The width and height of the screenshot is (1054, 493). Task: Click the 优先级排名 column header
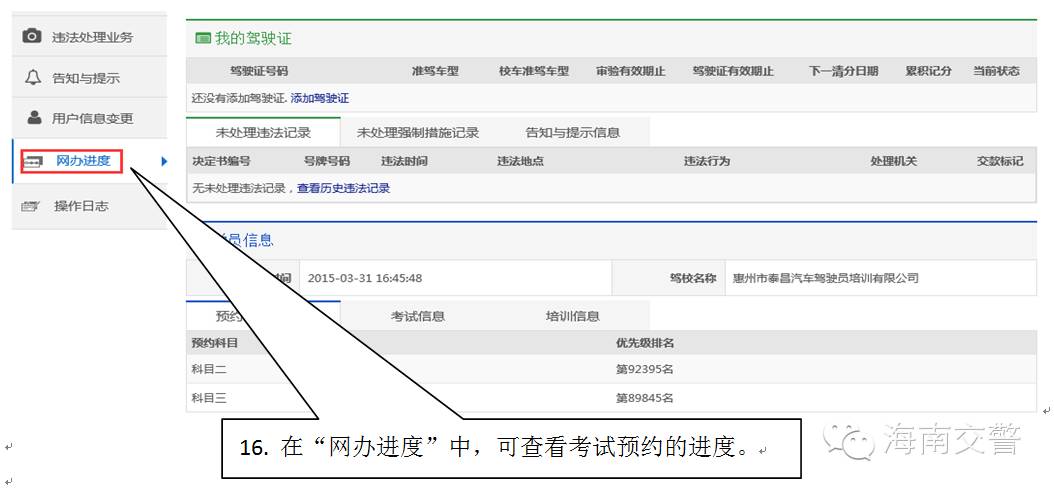pyautogui.click(x=645, y=343)
